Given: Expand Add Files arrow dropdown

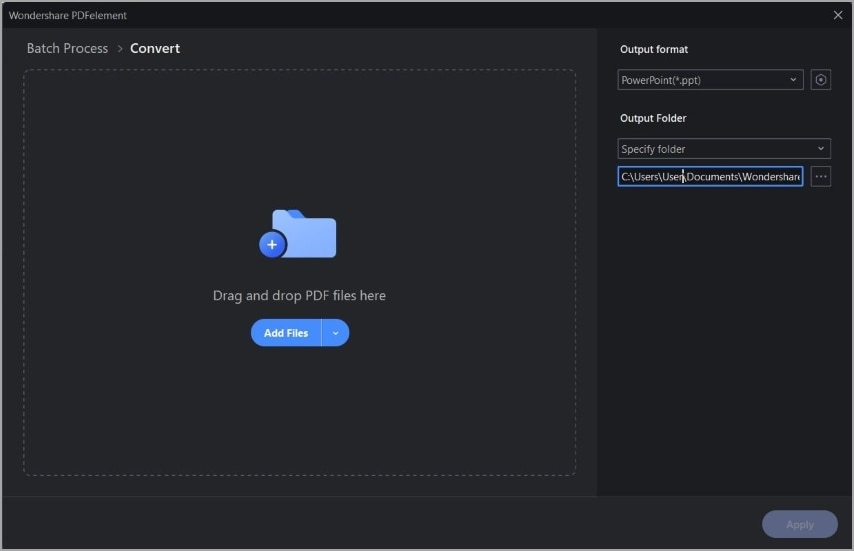Looking at the screenshot, I should click(x=336, y=333).
